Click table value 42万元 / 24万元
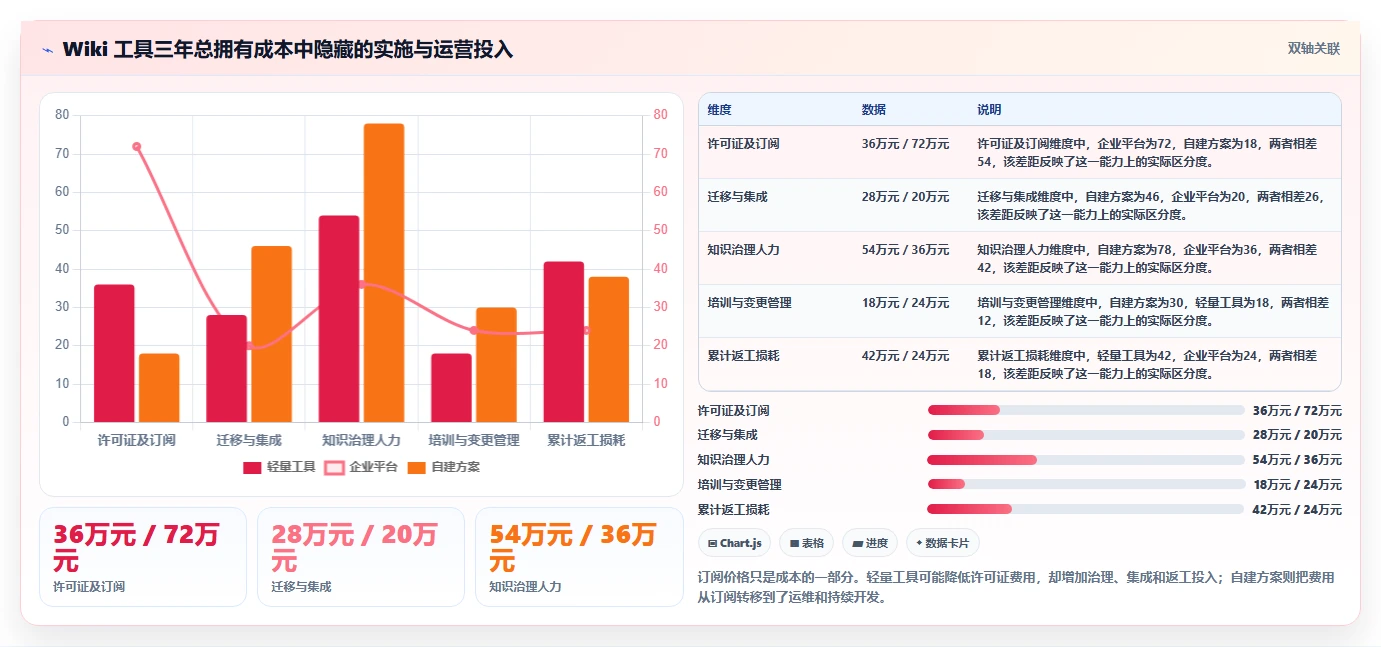Image resolution: width=1381 pixels, height=647 pixels. 905,356
